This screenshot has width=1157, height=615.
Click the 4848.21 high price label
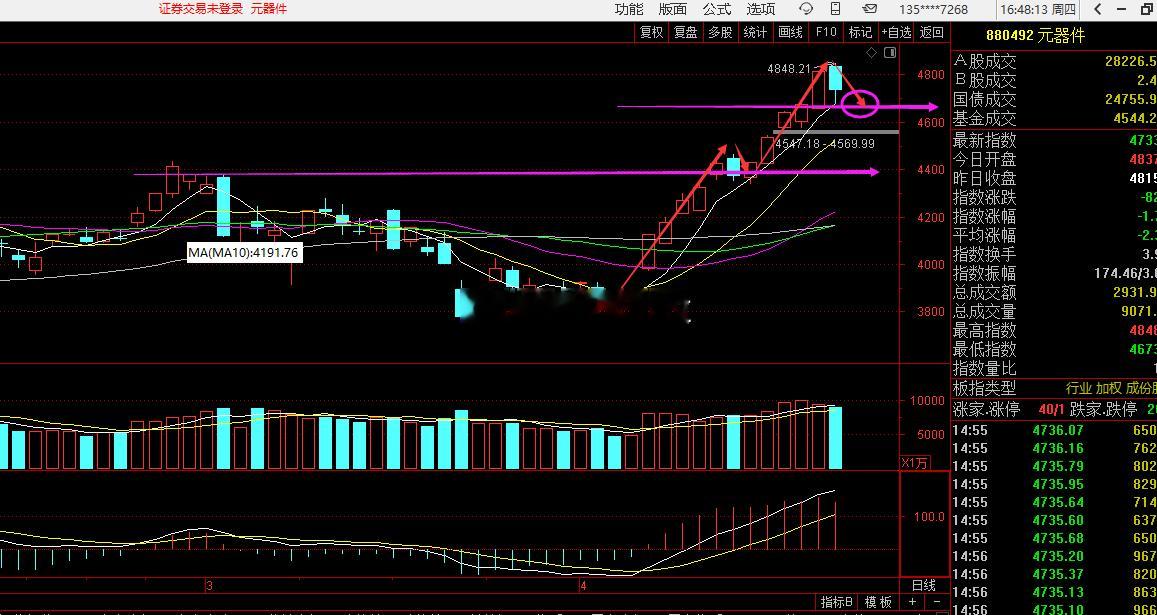coord(790,69)
